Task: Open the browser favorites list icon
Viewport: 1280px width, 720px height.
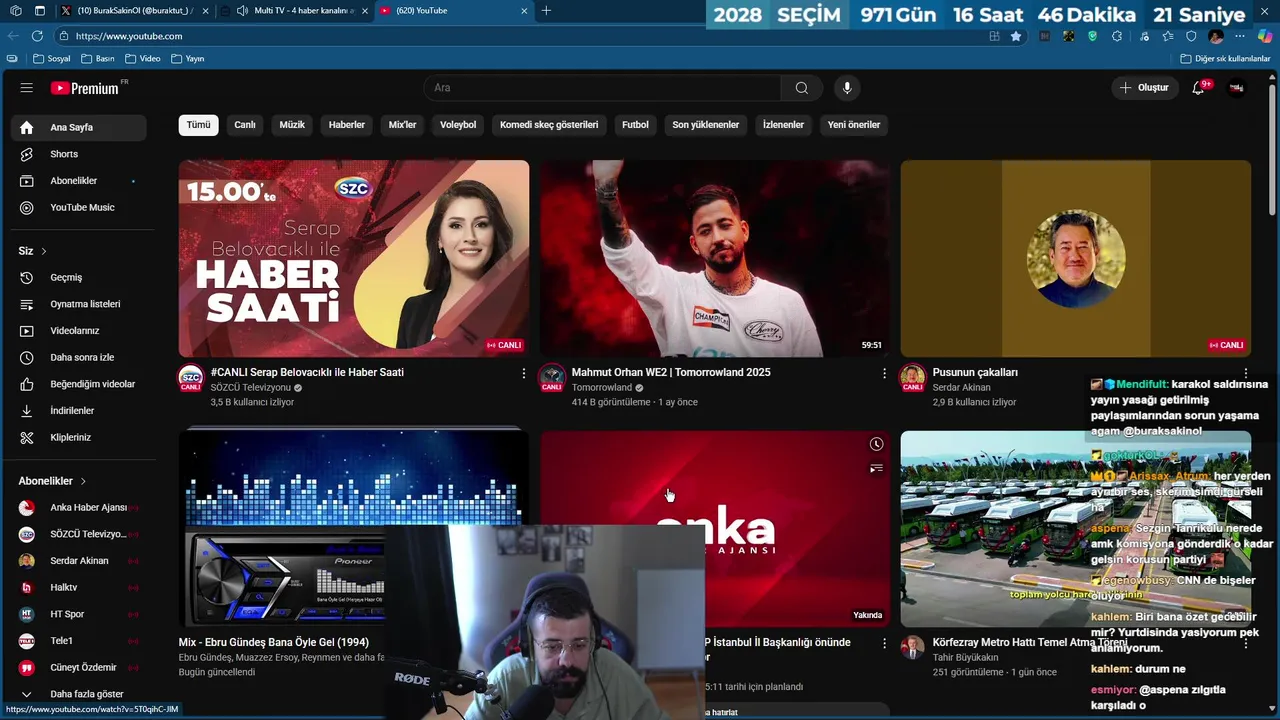Action: 1167,36
